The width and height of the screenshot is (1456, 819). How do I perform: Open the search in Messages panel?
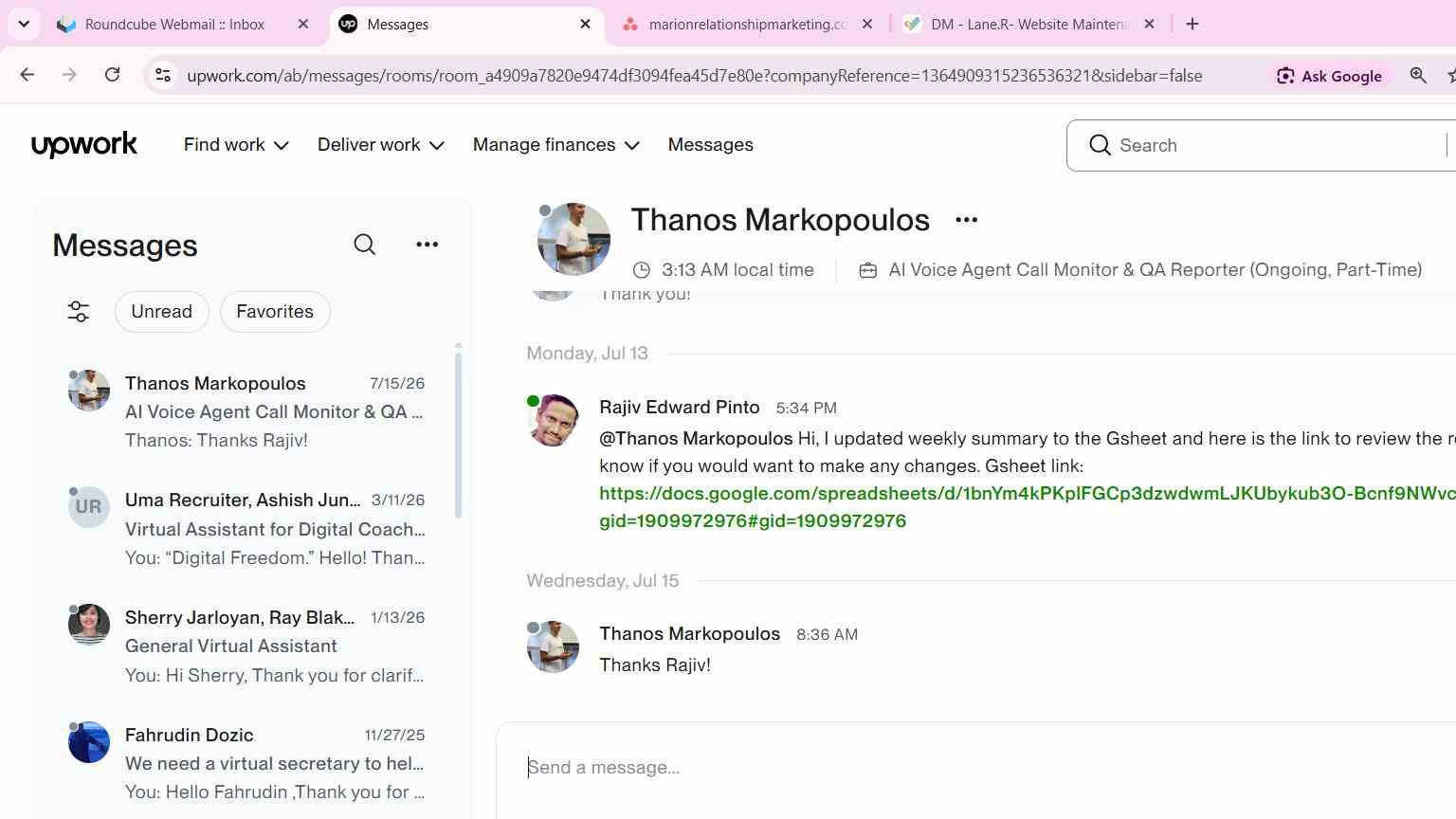click(x=365, y=245)
